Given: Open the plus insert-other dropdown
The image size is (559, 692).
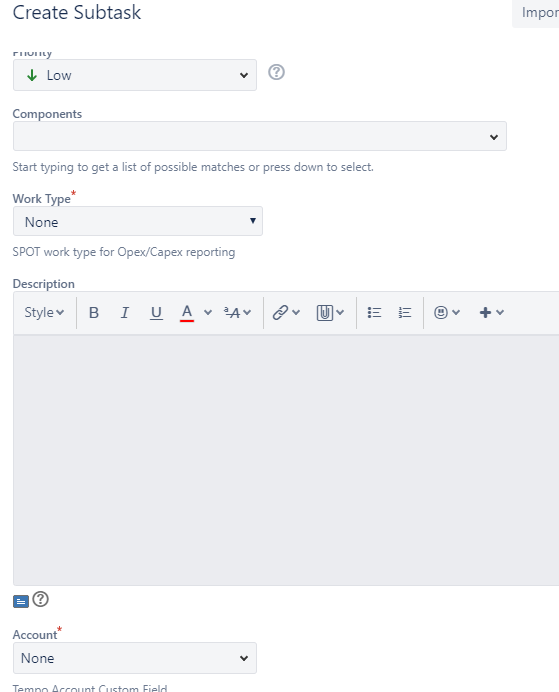Looking at the screenshot, I should coord(491,312).
